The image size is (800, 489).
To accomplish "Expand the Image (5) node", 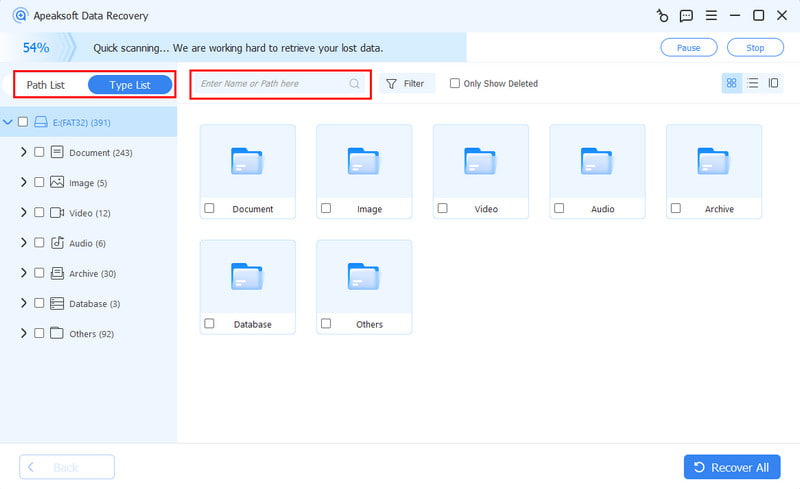I will [23, 182].
